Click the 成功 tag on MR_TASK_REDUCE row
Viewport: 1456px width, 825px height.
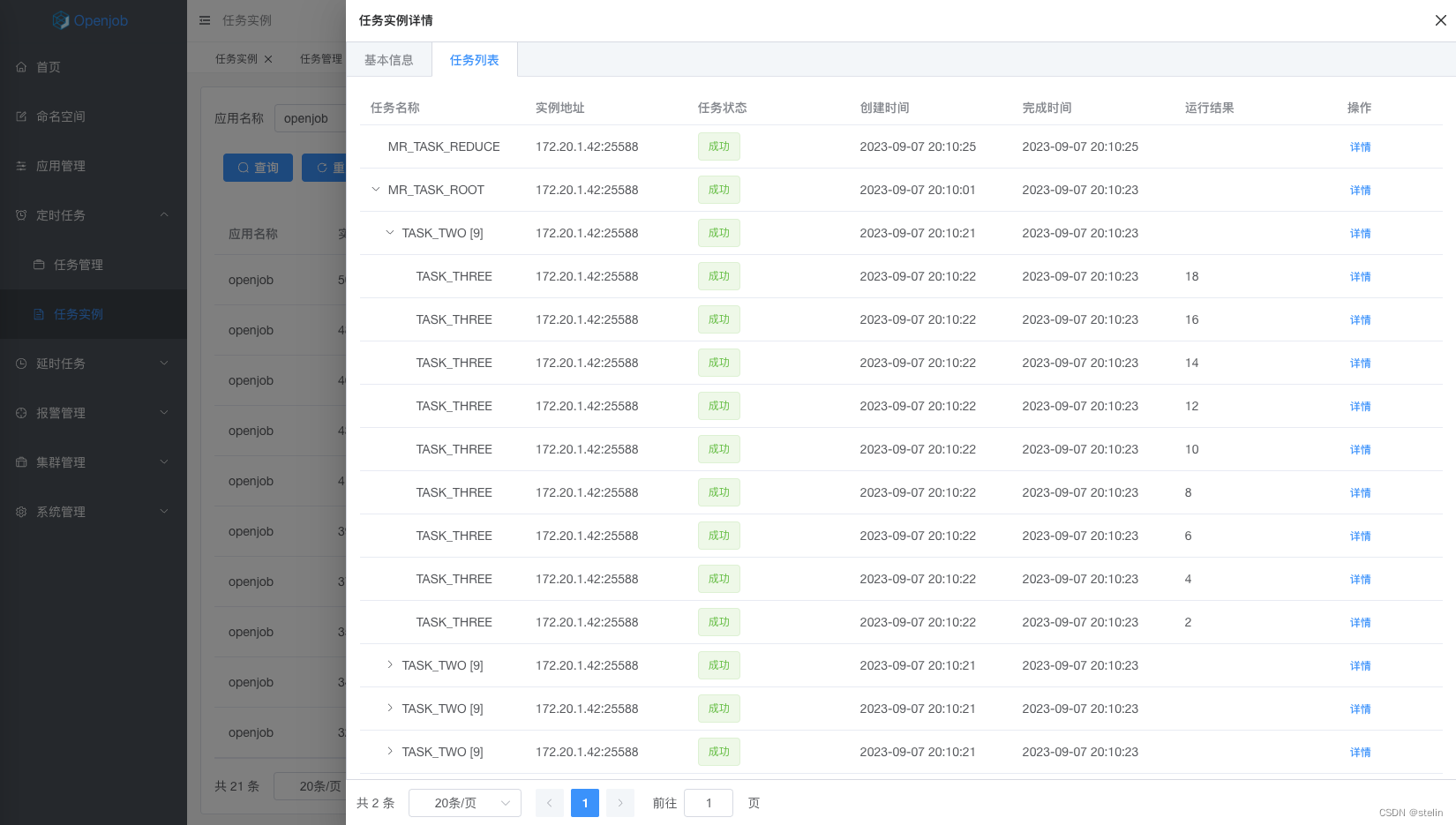(719, 146)
